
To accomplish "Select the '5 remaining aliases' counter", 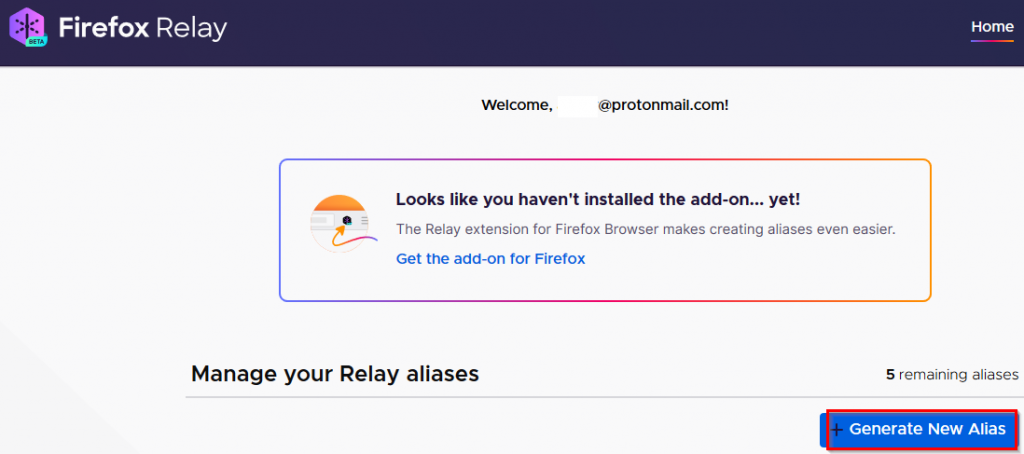I will (952, 374).
